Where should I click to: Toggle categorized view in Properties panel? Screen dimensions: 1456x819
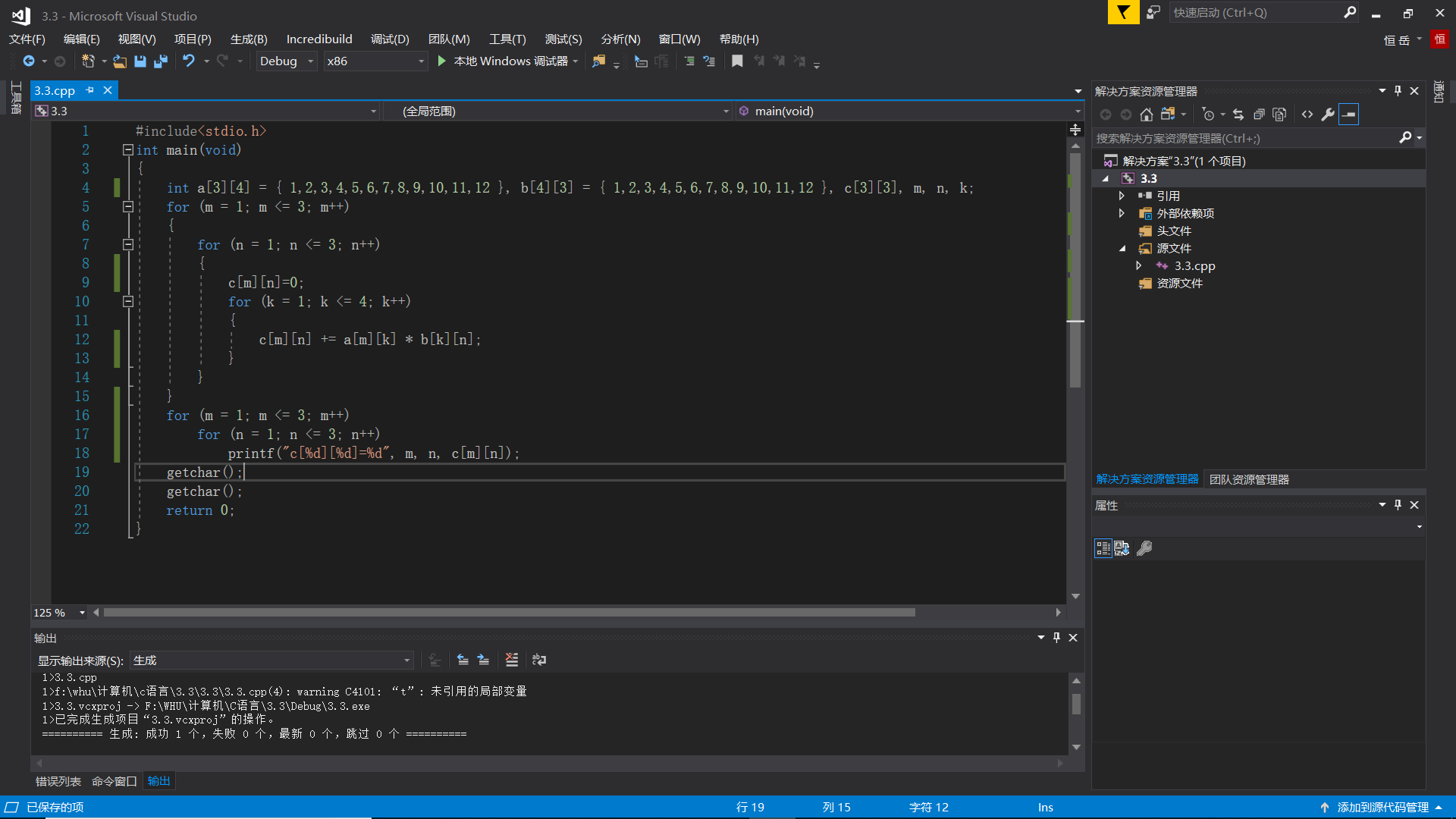tap(1103, 548)
